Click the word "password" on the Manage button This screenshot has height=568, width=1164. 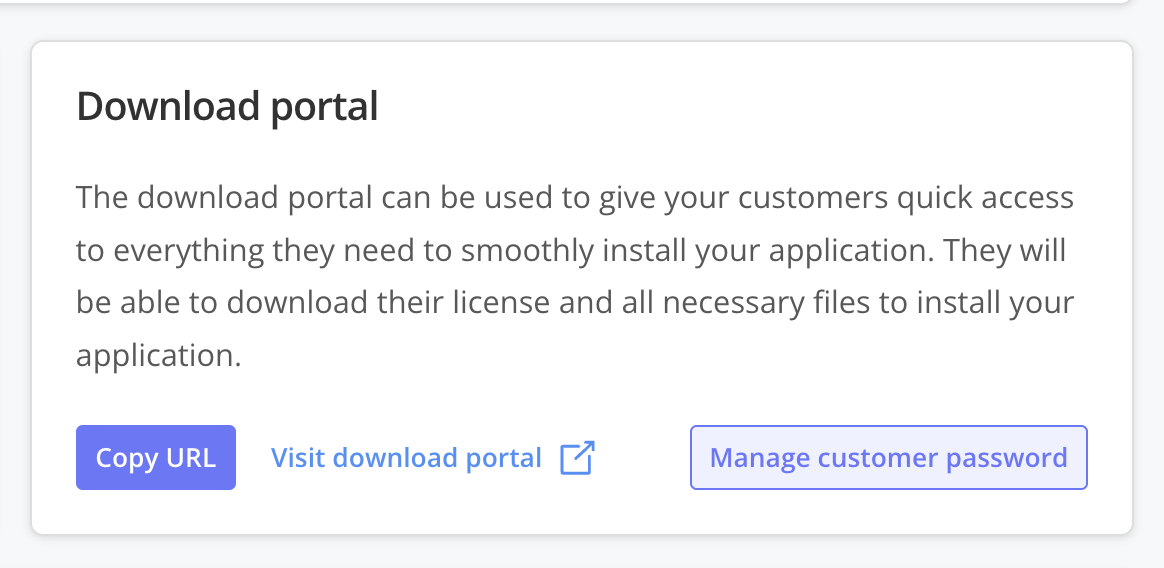click(1007, 458)
